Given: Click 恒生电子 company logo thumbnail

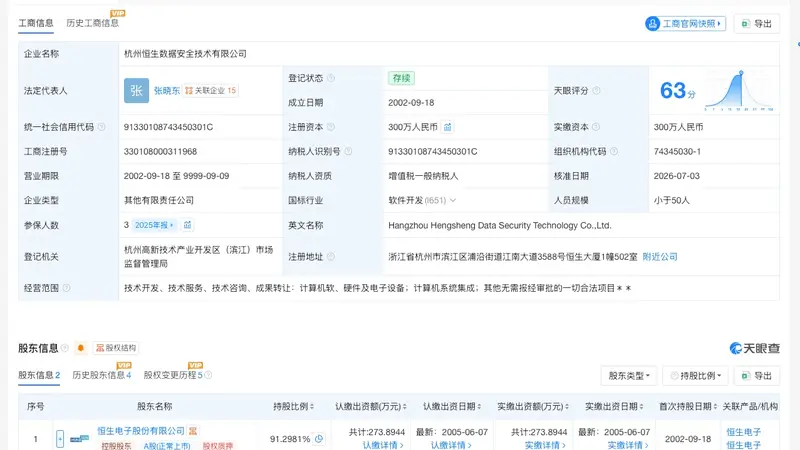Looking at the screenshot, I should (79, 438).
